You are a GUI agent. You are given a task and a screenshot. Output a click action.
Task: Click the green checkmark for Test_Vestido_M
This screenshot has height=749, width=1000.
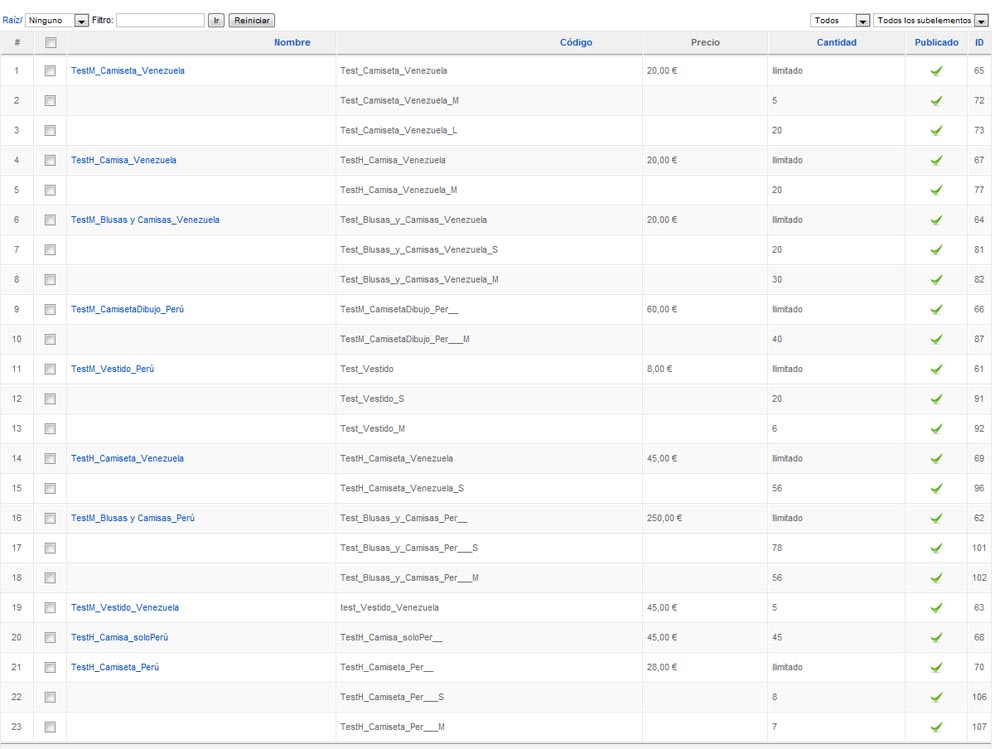pyautogui.click(x=936, y=429)
